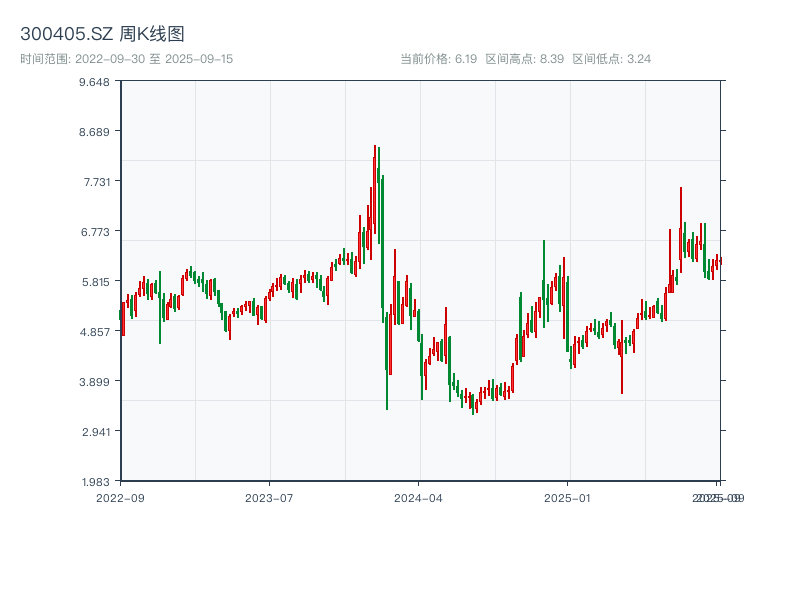Click x-axis date label 2022-09
The image size is (800, 600).
pos(120,498)
